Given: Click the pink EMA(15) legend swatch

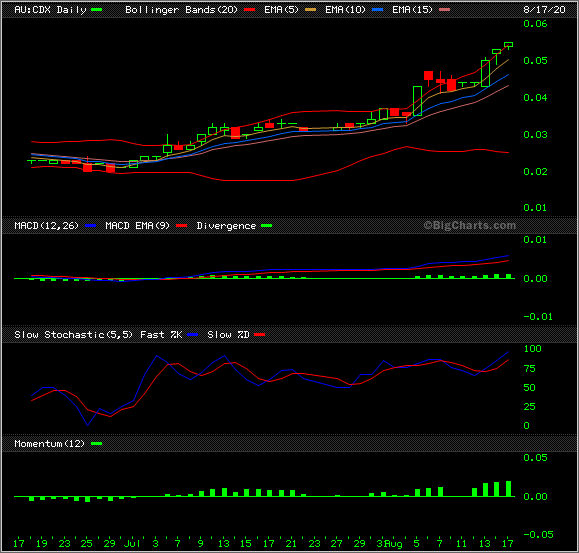Looking at the screenshot, I should click(x=444, y=10).
